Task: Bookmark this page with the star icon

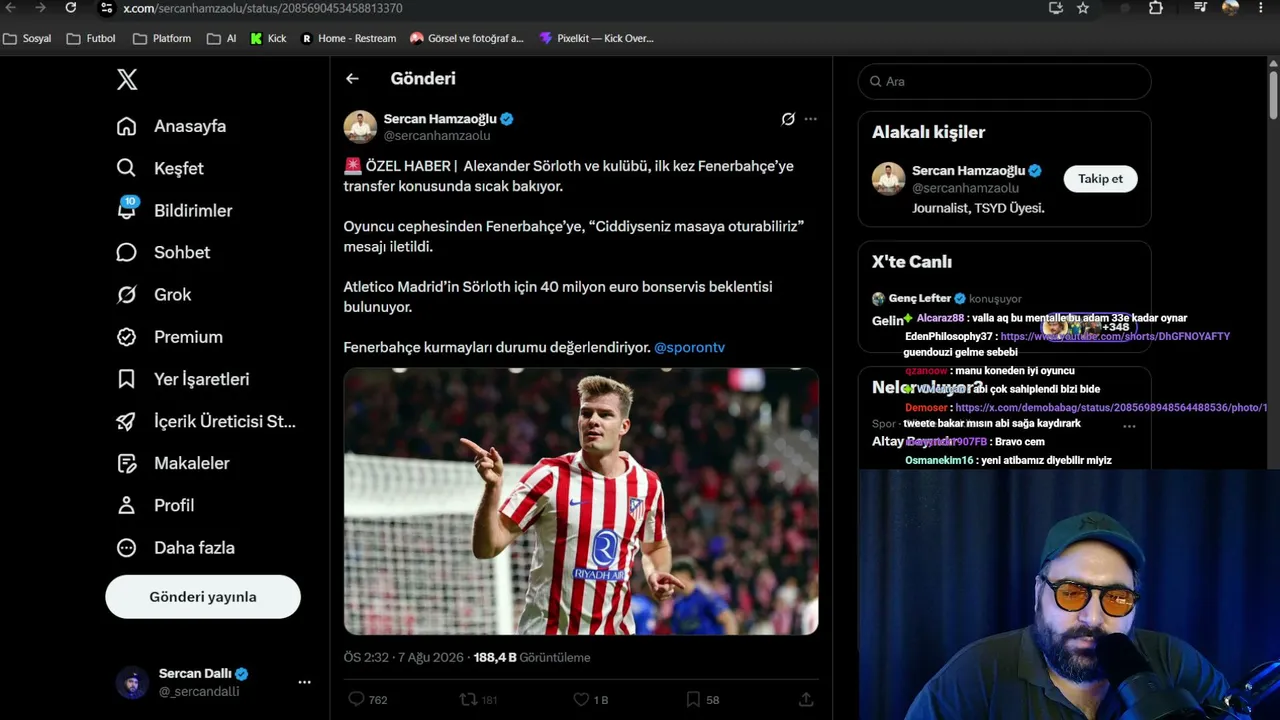Action: pyautogui.click(x=1083, y=8)
